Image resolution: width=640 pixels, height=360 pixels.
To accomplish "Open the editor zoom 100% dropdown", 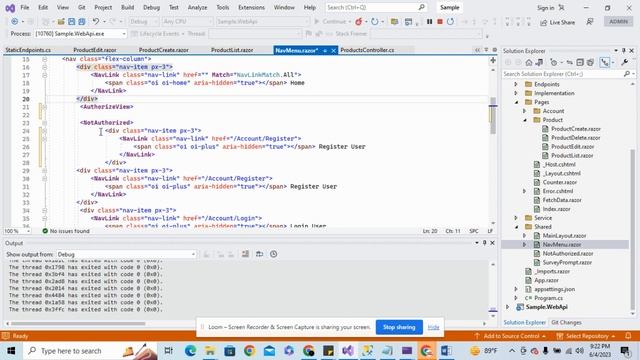I will coord(17,231).
